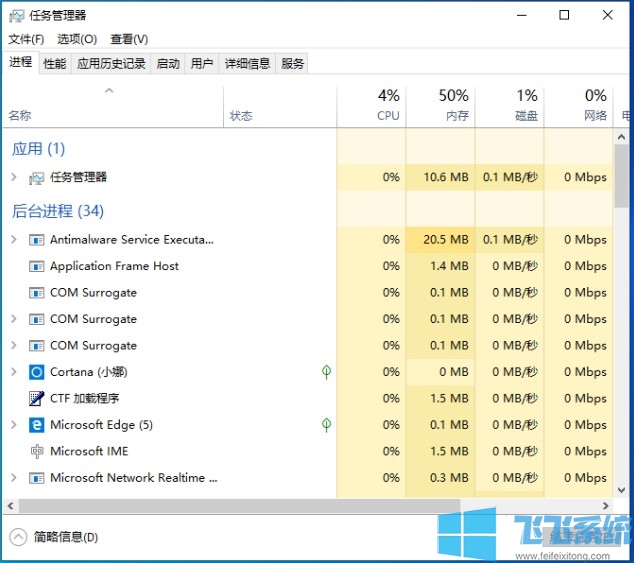Viewport: 634px width, 563px height.
Task: Click the CTF 加载程序 pen icon
Action: pos(37,398)
